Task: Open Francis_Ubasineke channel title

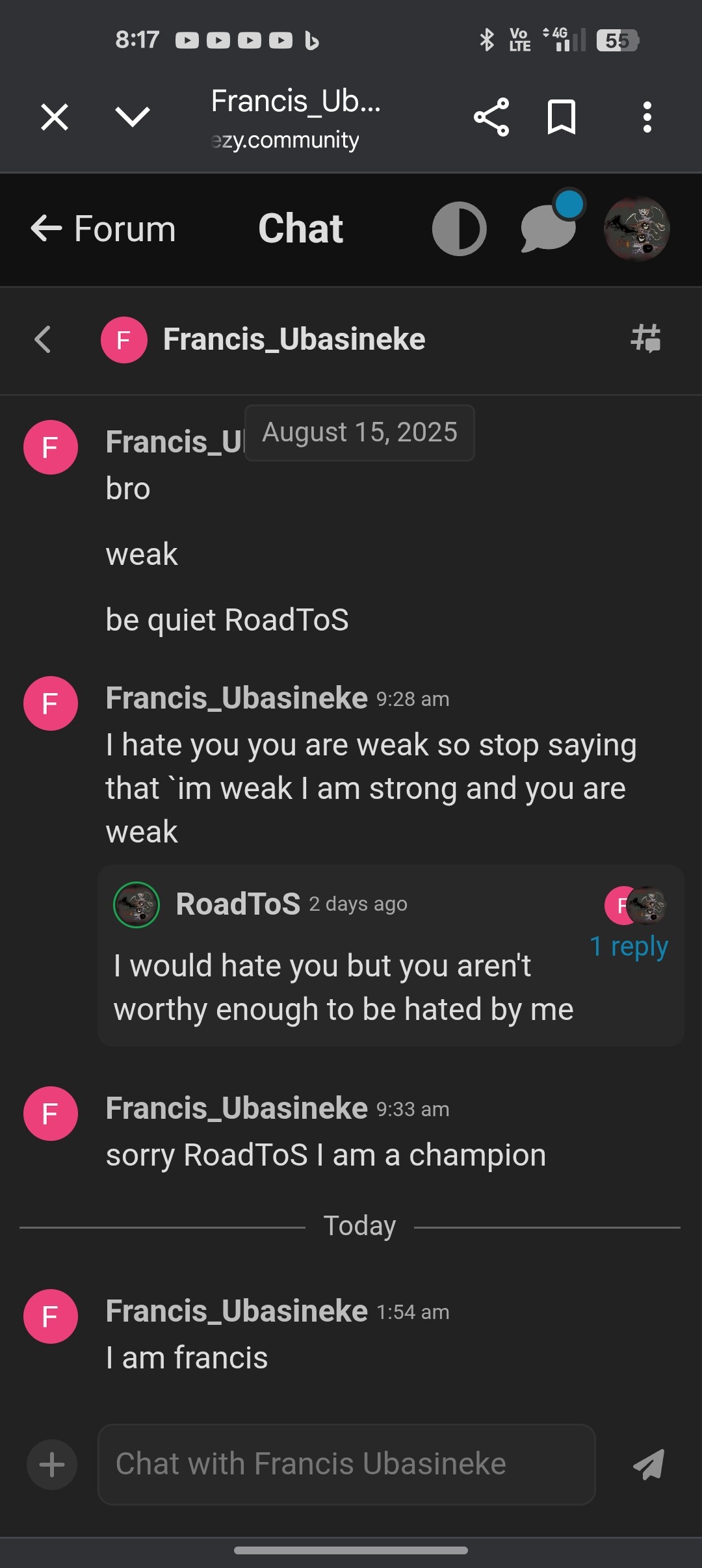Action: click(294, 339)
